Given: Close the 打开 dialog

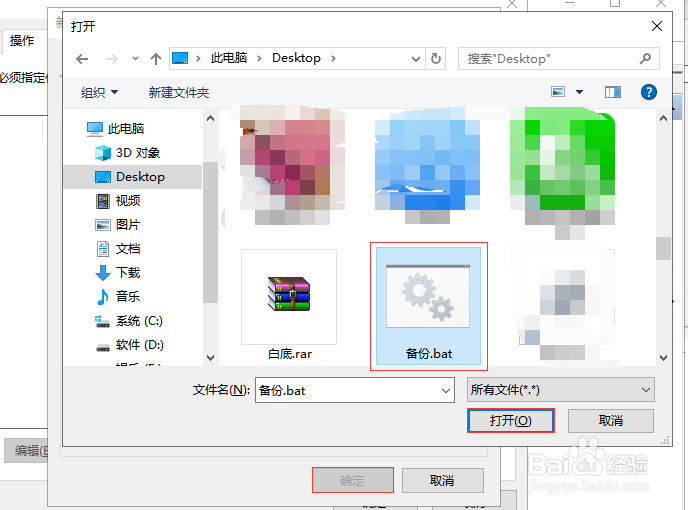Looking at the screenshot, I should (x=657, y=26).
